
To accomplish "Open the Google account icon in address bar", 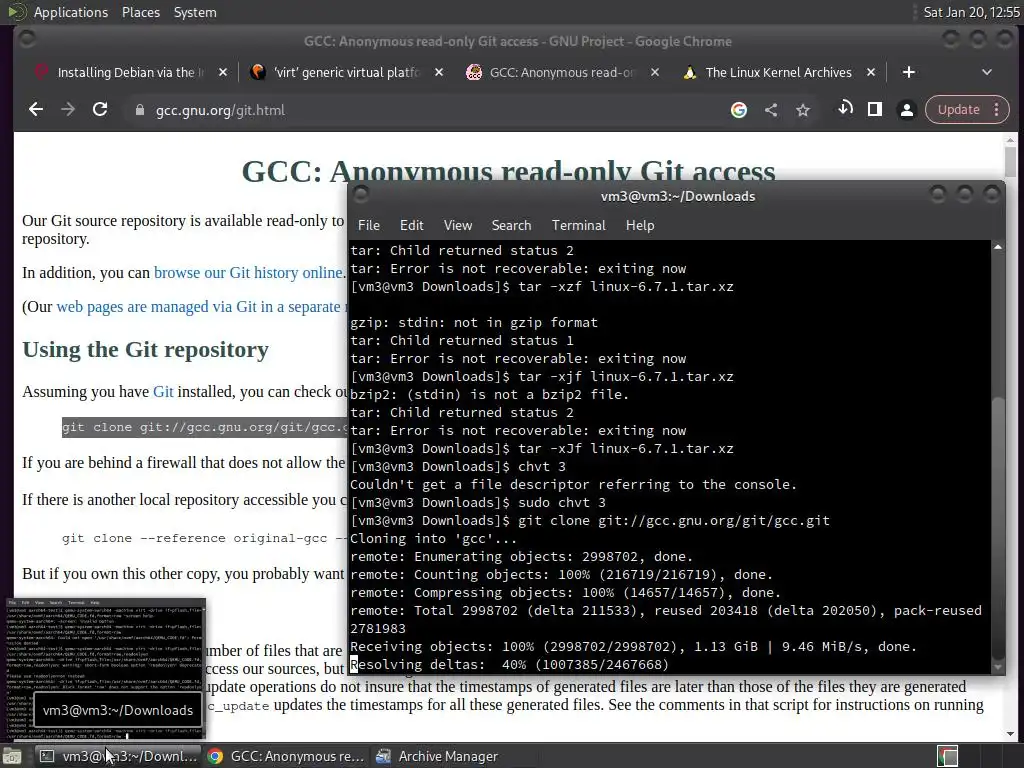I will [739, 110].
